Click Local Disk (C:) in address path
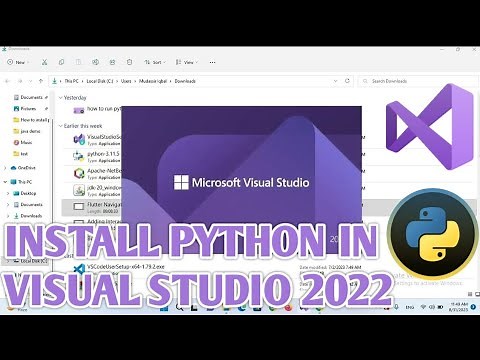The width and height of the screenshot is (480, 360). point(100,81)
